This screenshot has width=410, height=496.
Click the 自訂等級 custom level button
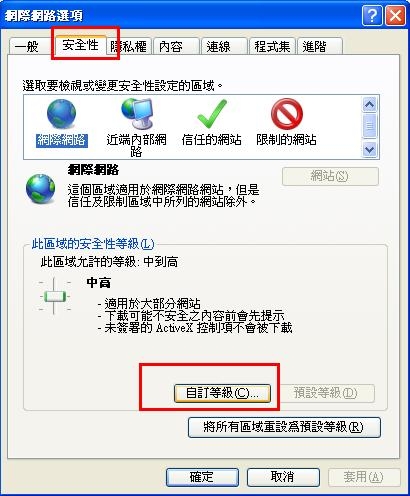[222, 393]
